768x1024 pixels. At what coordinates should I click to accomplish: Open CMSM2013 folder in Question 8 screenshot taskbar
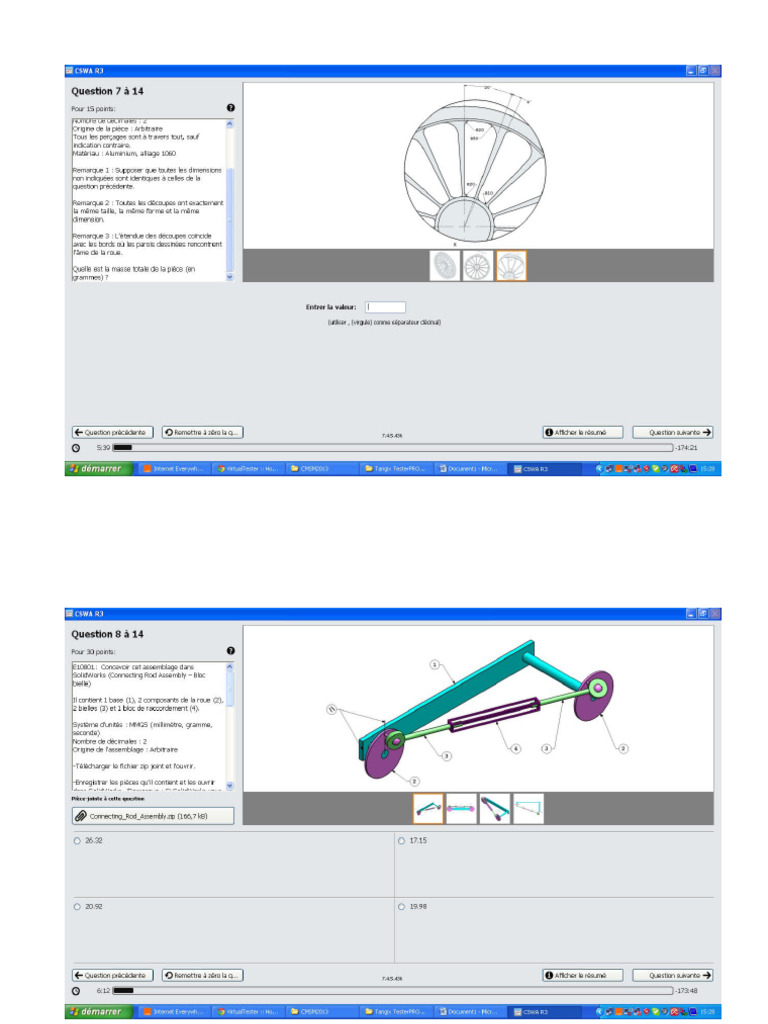point(322,1012)
